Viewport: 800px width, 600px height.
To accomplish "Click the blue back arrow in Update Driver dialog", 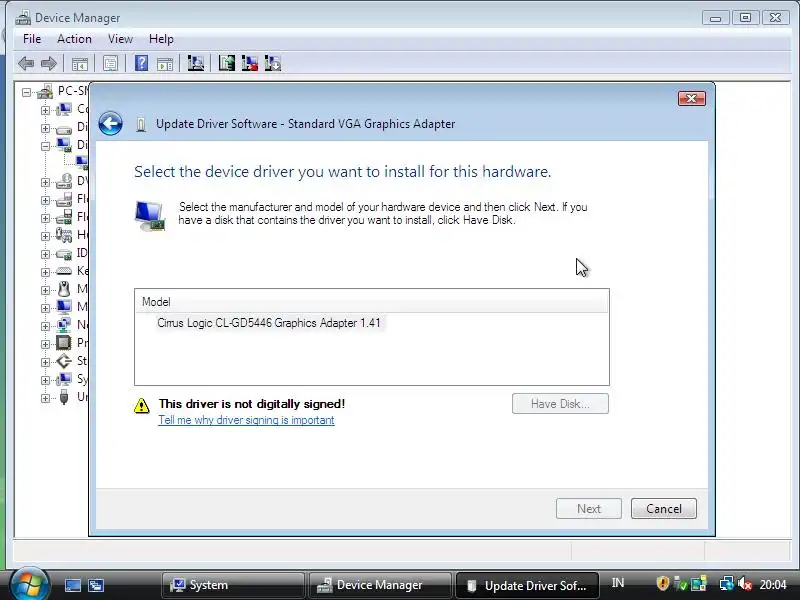I will (x=110, y=123).
